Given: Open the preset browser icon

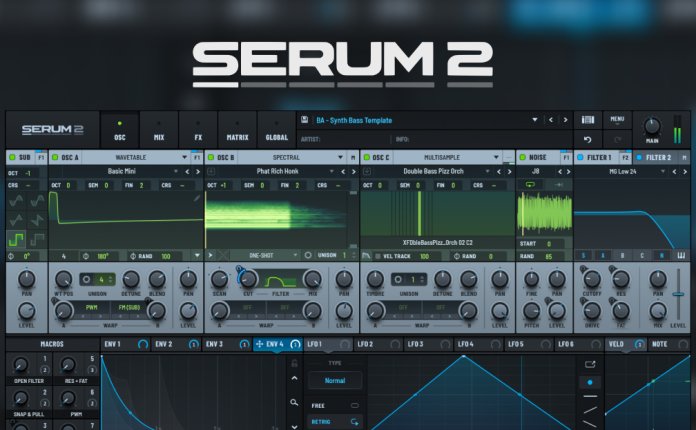Looking at the screenshot, I should click(x=588, y=120).
